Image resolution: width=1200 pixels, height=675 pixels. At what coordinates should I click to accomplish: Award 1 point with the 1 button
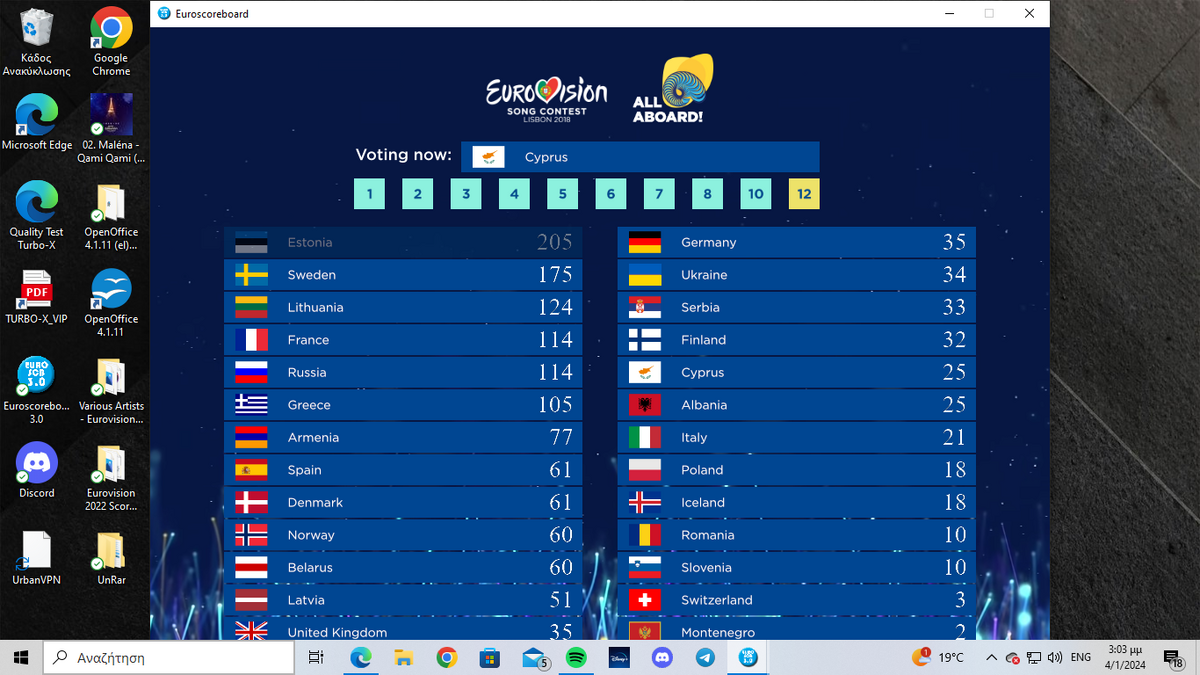(369, 194)
